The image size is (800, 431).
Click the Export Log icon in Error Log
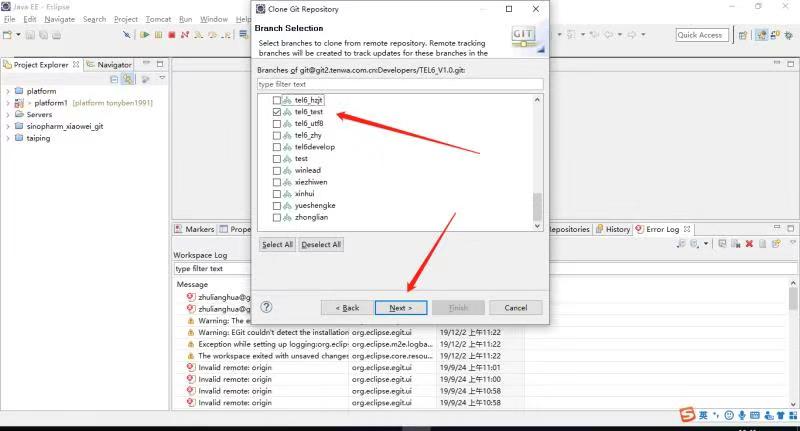point(681,244)
